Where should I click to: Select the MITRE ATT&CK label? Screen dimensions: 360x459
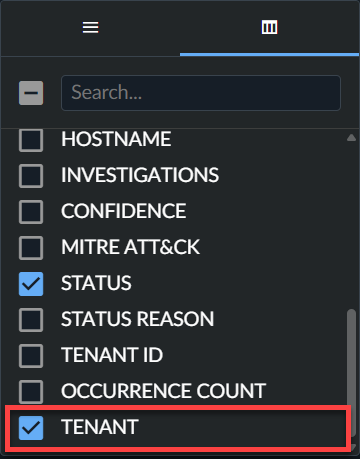point(130,247)
